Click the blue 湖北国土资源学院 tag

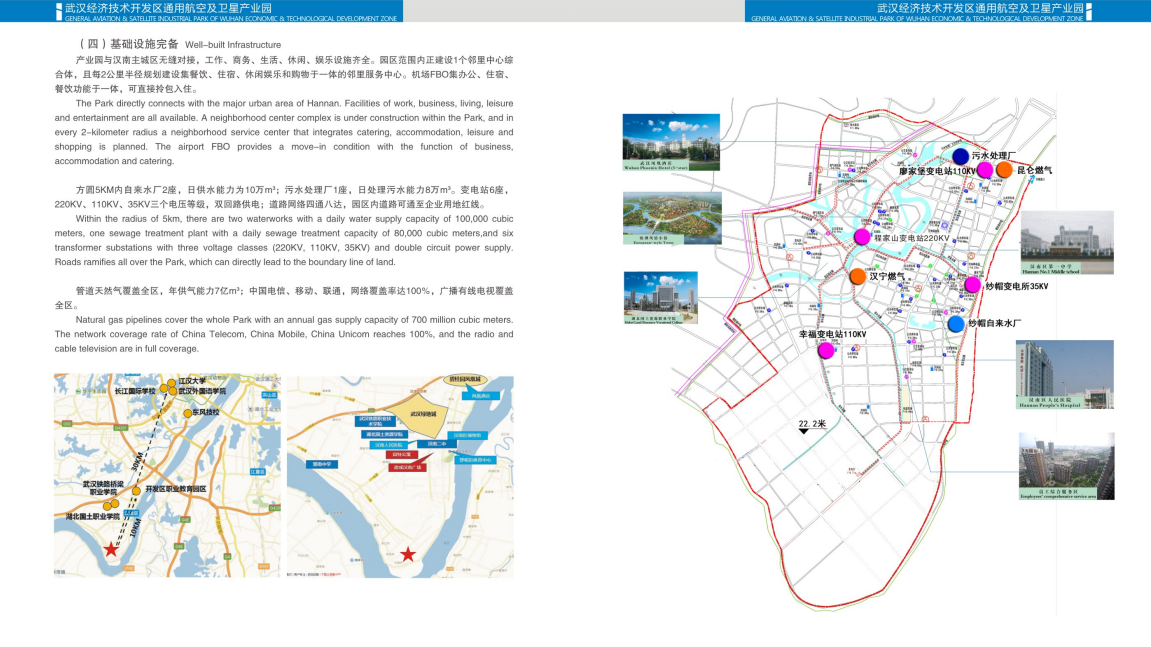385,435
